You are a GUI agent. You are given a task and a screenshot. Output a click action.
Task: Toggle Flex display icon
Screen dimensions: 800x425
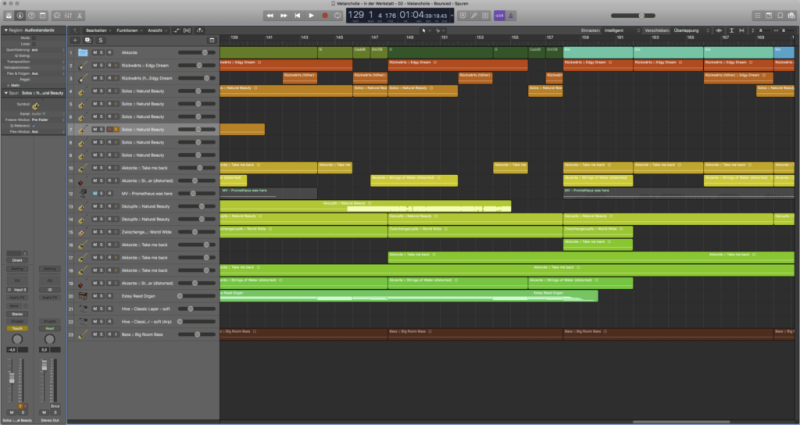[x=187, y=31]
